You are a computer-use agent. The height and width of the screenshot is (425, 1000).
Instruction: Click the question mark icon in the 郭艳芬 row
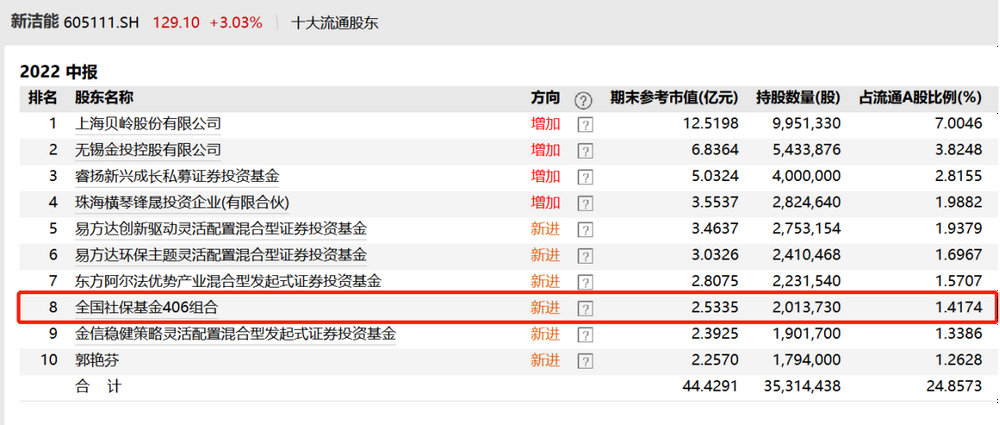pyautogui.click(x=585, y=361)
